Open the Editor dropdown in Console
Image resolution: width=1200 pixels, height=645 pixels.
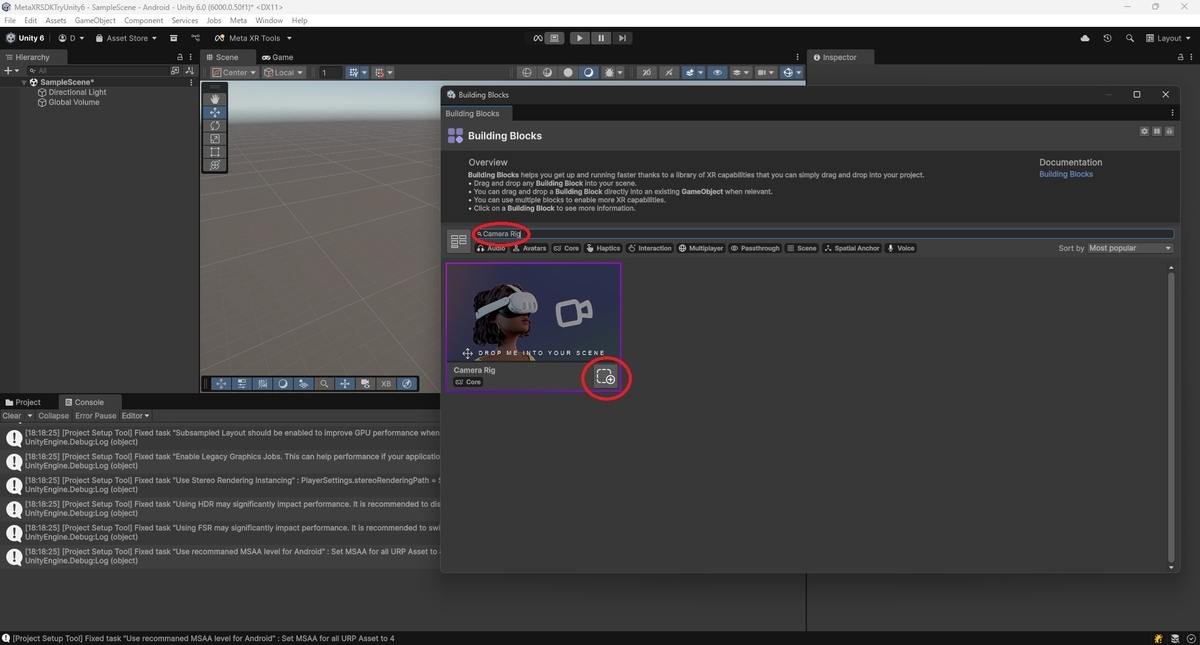(136, 416)
